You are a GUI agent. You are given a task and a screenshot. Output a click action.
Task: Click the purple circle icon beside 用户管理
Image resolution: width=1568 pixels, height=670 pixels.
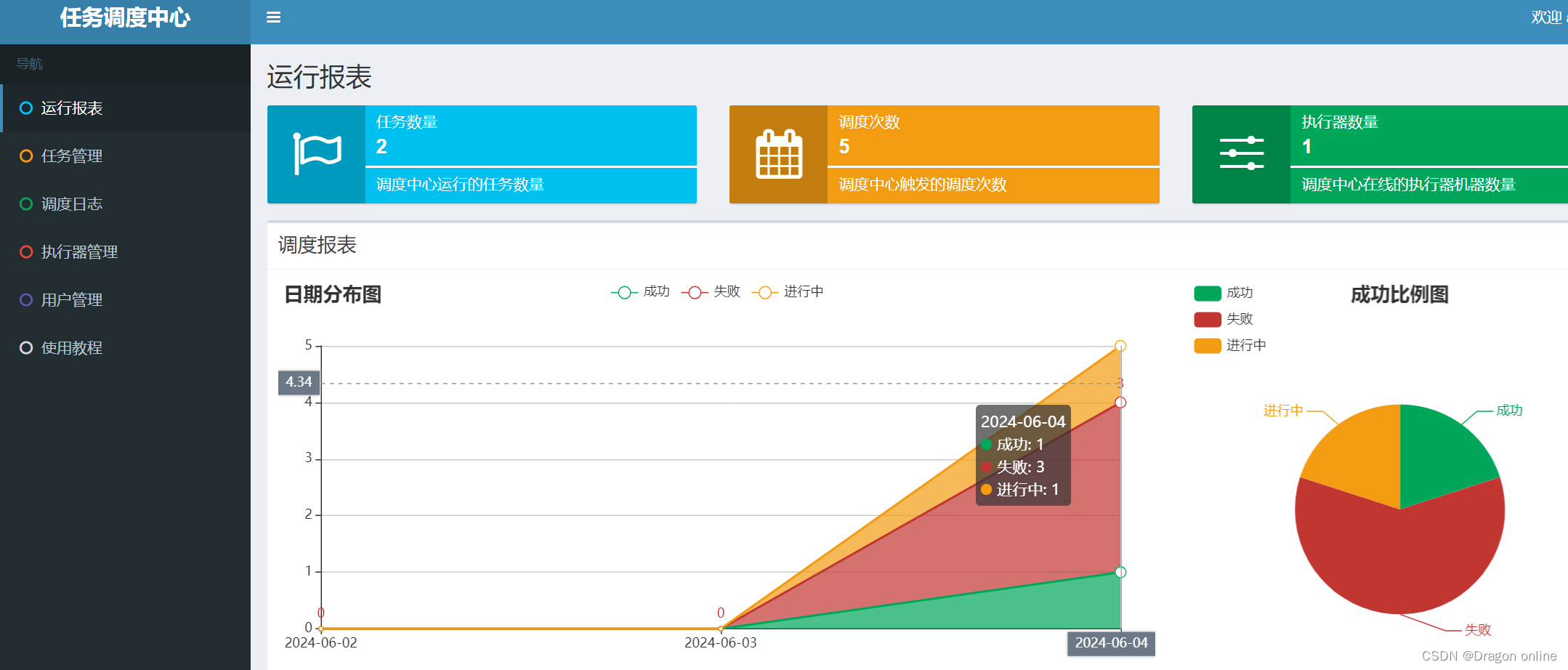click(26, 300)
